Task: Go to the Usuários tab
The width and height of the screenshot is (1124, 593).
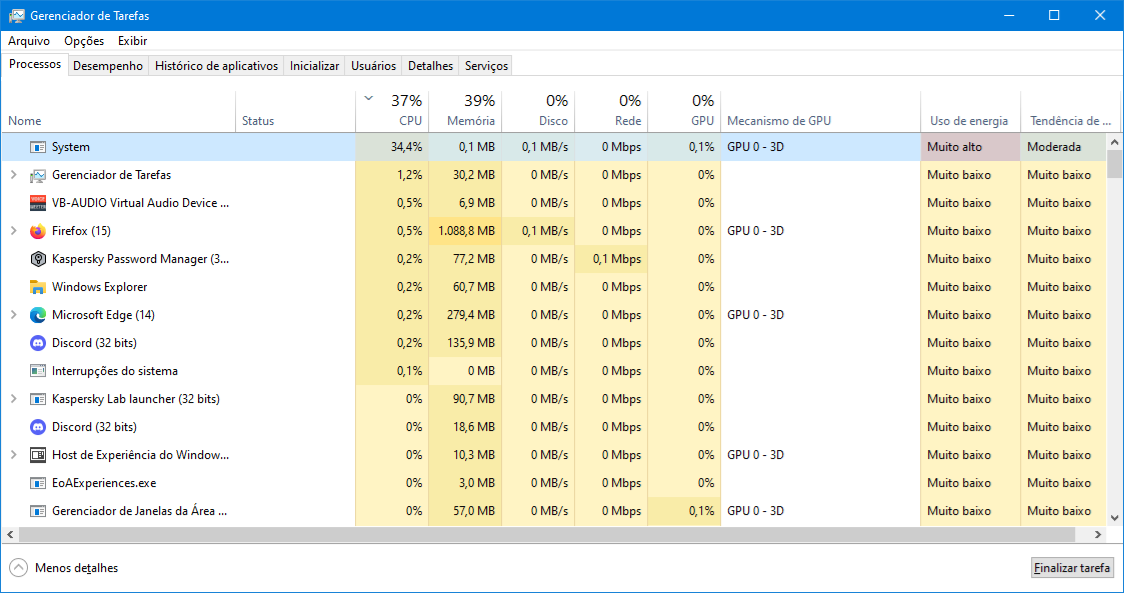Action: pos(373,66)
